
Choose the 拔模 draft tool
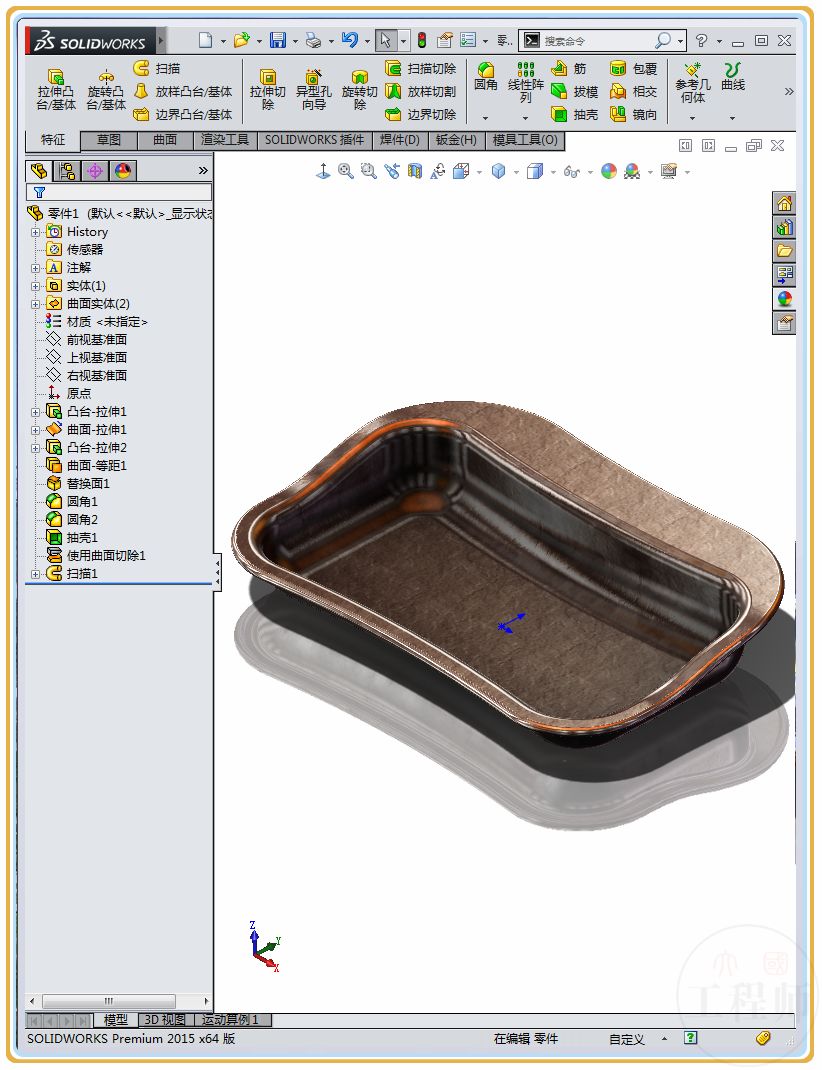click(574, 91)
